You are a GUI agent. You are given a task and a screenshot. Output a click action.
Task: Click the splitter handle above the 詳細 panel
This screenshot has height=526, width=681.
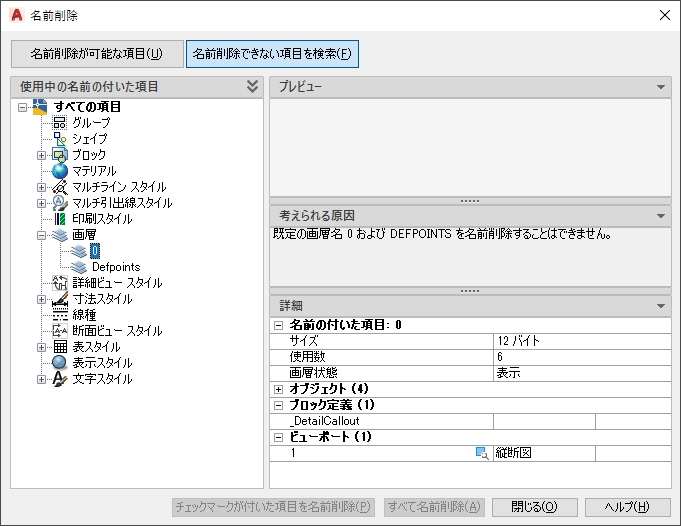[470, 291]
